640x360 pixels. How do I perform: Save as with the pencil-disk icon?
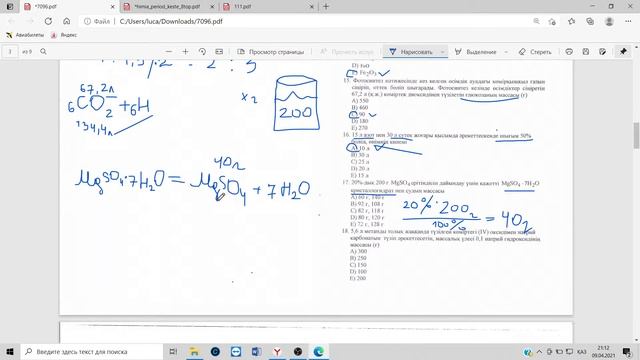pyautogui.click(x=602, y=52)
